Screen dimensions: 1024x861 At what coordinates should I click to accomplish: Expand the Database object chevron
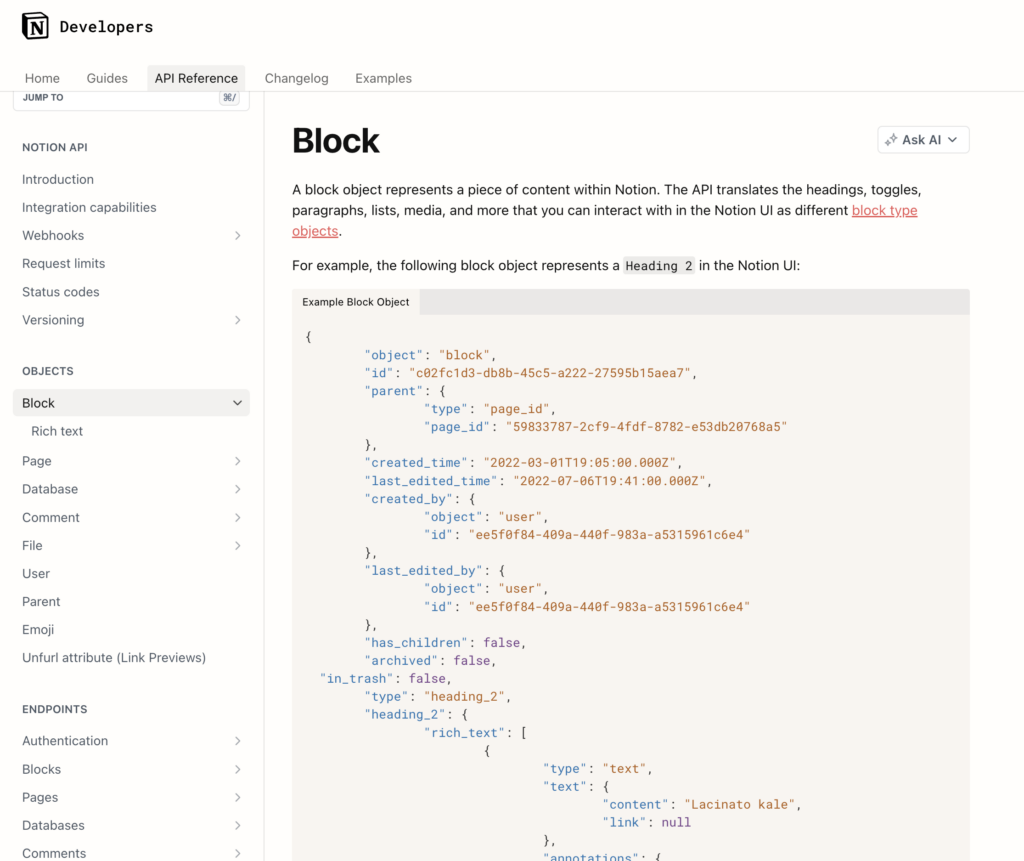[238, 489]
